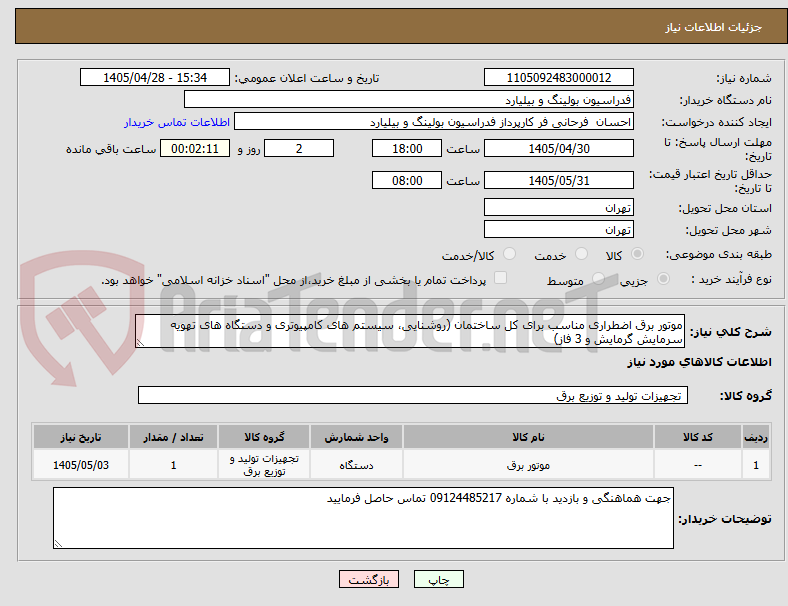Click the deadline time field 18:00
This screenshot has height=606, width=788.
pyautogui.click(x=407, y=148)
